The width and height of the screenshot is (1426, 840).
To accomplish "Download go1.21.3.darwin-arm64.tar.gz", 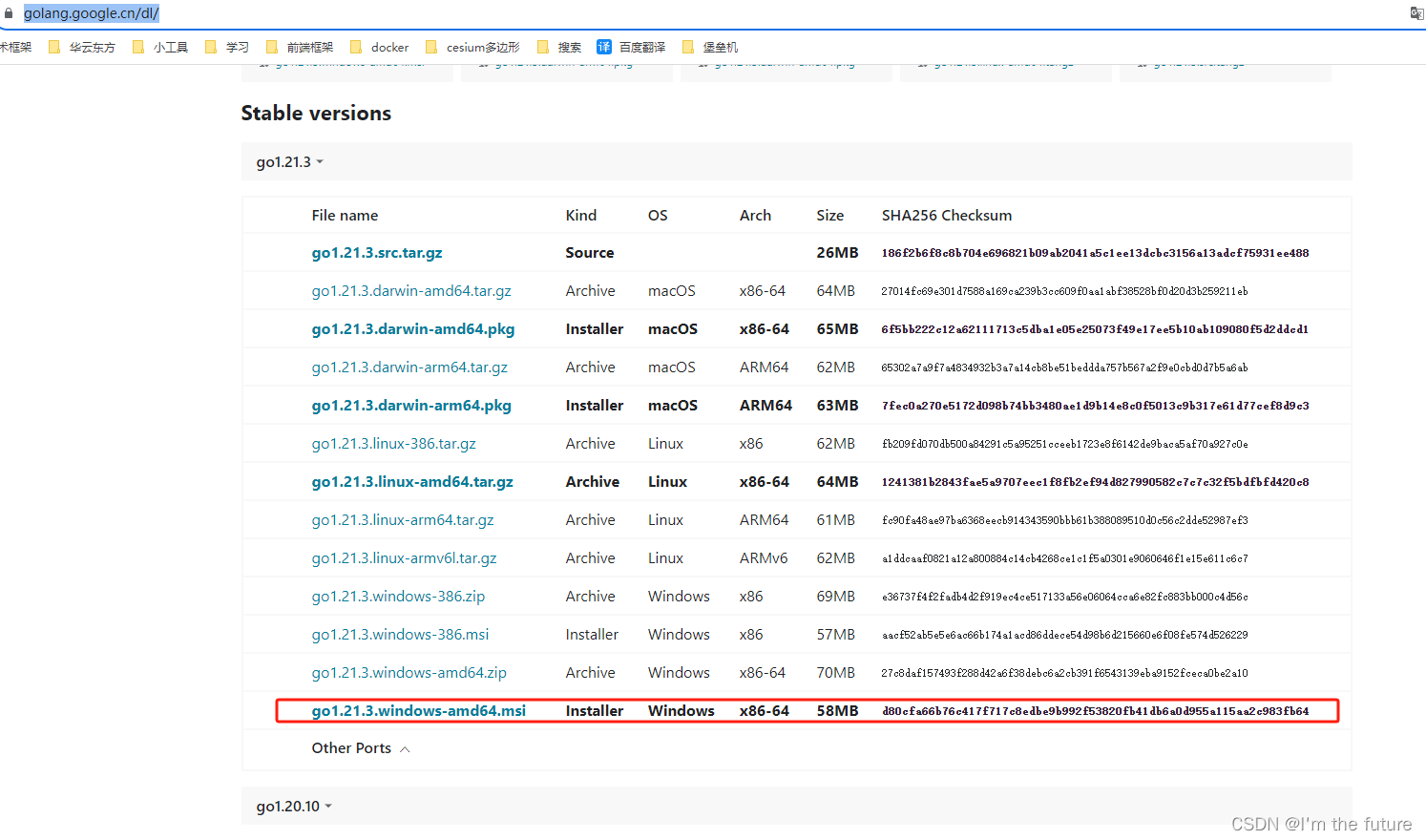I will 409,367.
